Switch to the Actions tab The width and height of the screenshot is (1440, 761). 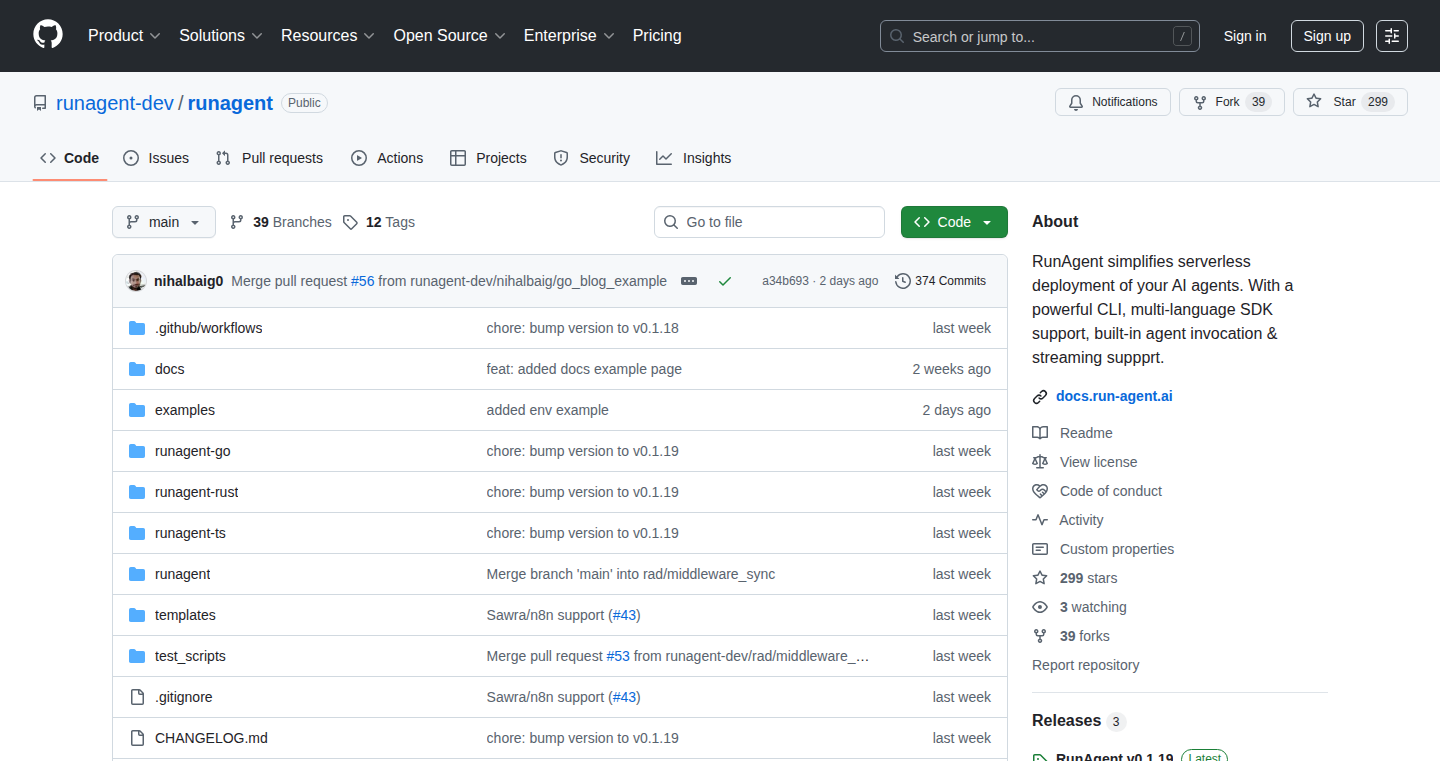(x=387, y=158)
